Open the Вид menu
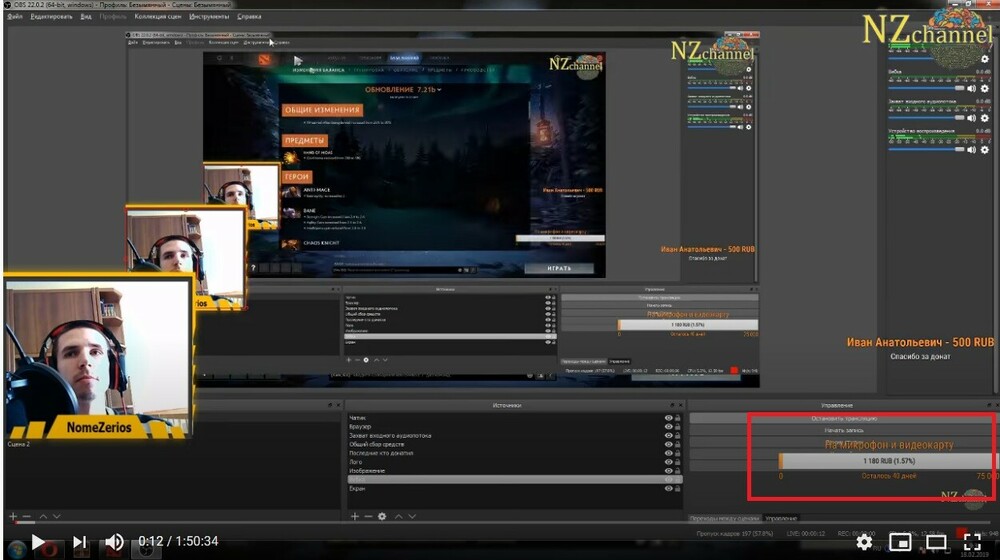Viewport: 1000px width, 560px height. [x=86, y=17]
